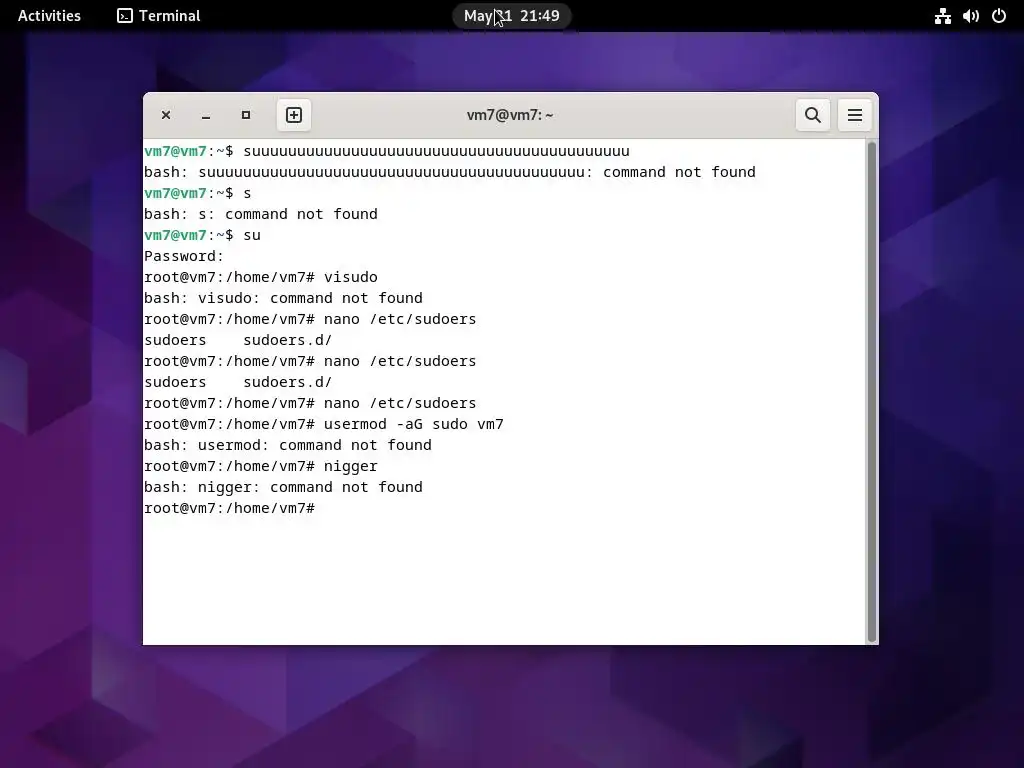Click the terminal vertical scrollbar
This screenshot has width=1024, height=768.
click(871, 392)
